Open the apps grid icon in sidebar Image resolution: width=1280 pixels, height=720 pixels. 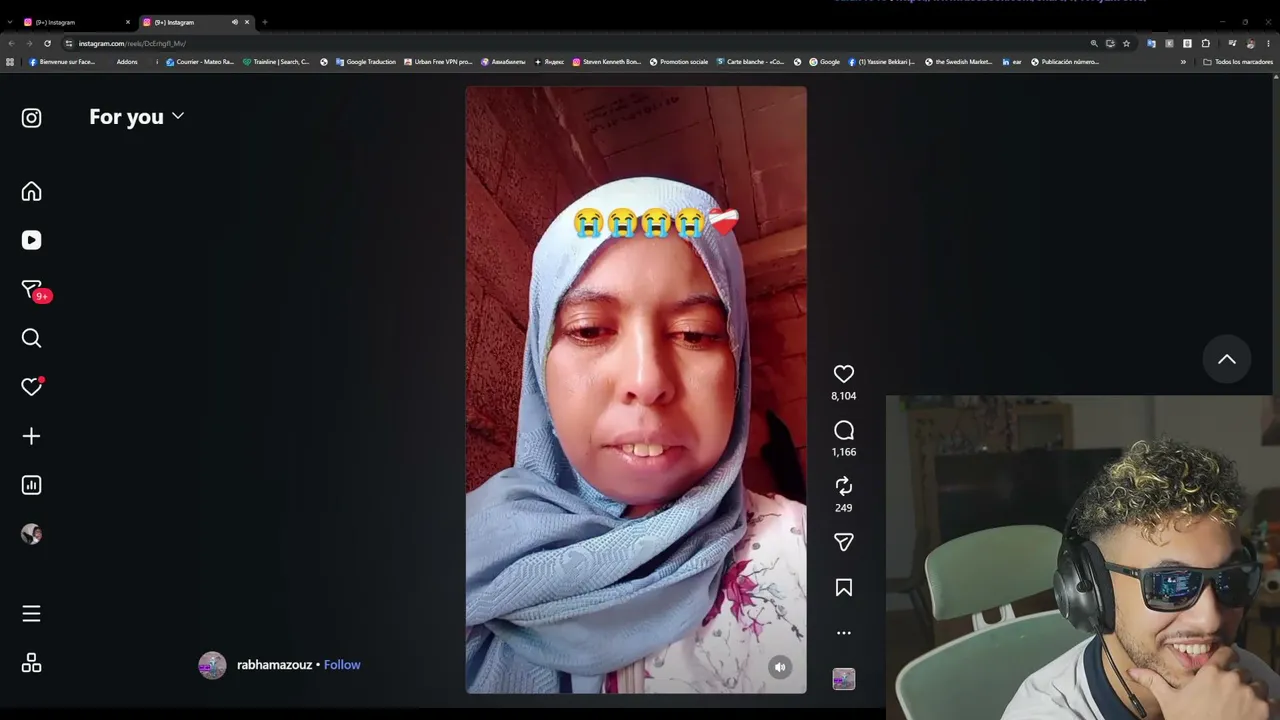tap(31, 663)
